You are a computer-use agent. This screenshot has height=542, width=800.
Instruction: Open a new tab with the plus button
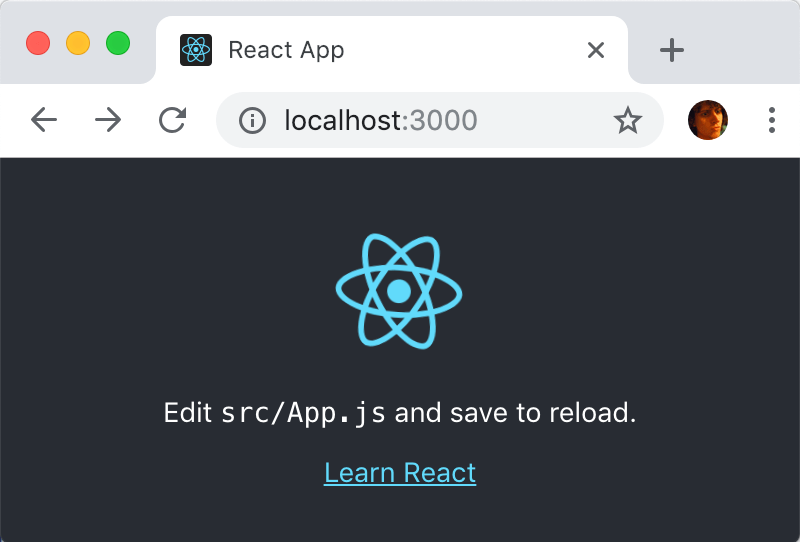pyautogui.click(x=671, y=50)
